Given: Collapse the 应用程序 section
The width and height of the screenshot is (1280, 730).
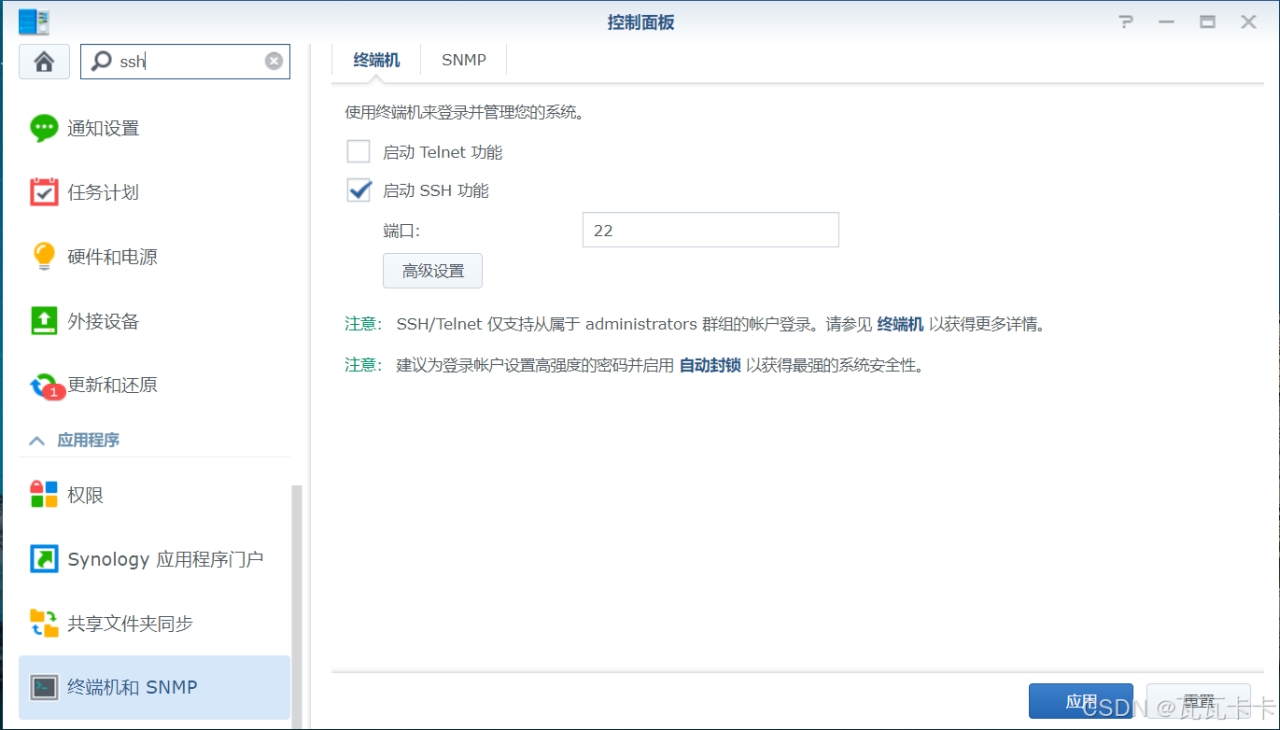Looking at the screenshot, I should point(37,440).
